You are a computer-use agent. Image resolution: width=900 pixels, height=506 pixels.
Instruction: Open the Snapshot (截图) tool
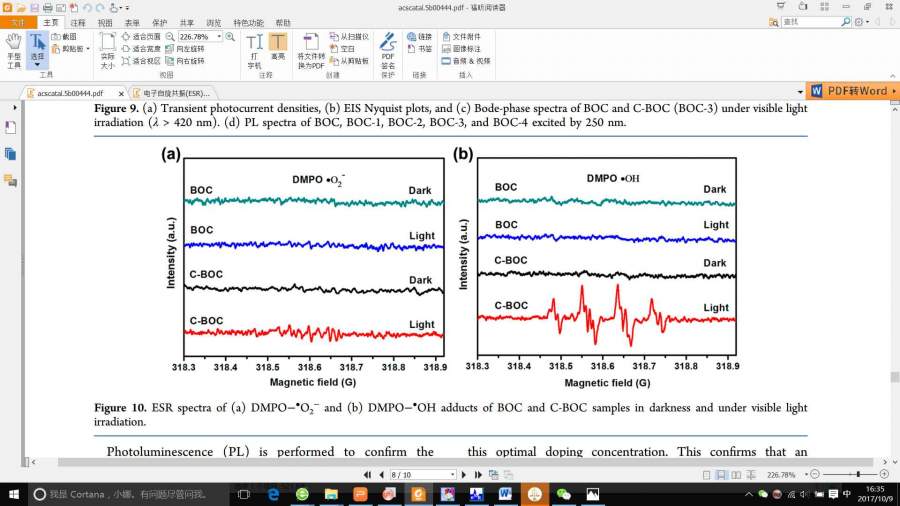click(64, 37)
